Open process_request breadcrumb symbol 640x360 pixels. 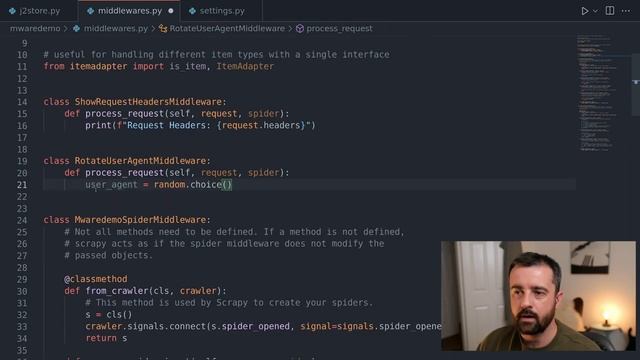coord(339,29)
